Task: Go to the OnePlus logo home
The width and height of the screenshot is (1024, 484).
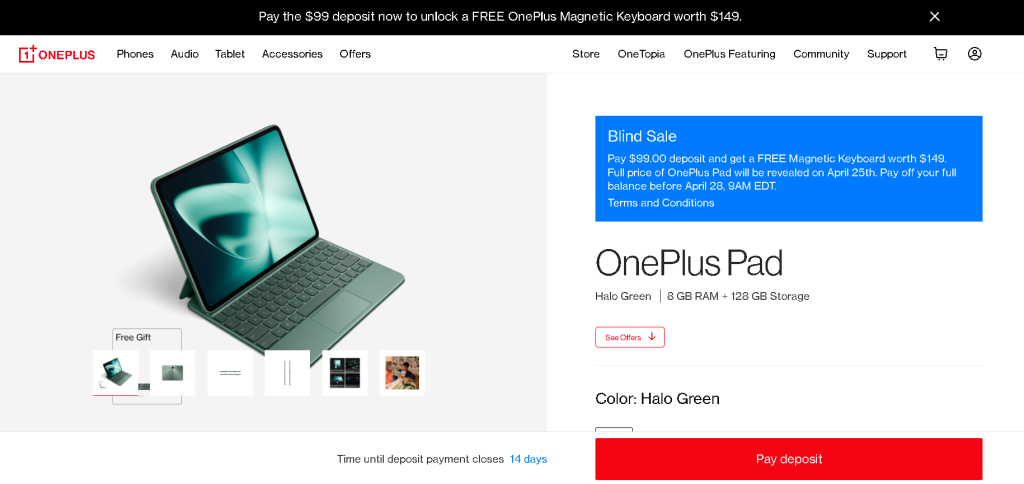Action: point(57,54)
